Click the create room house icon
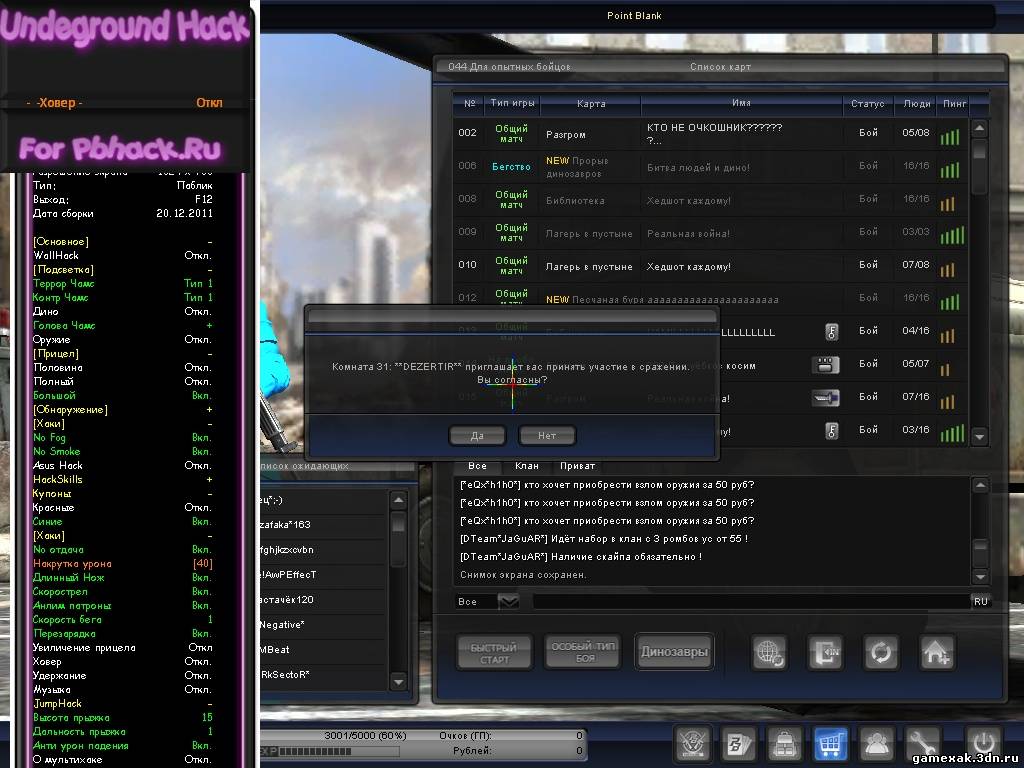 tap(937, 652)
